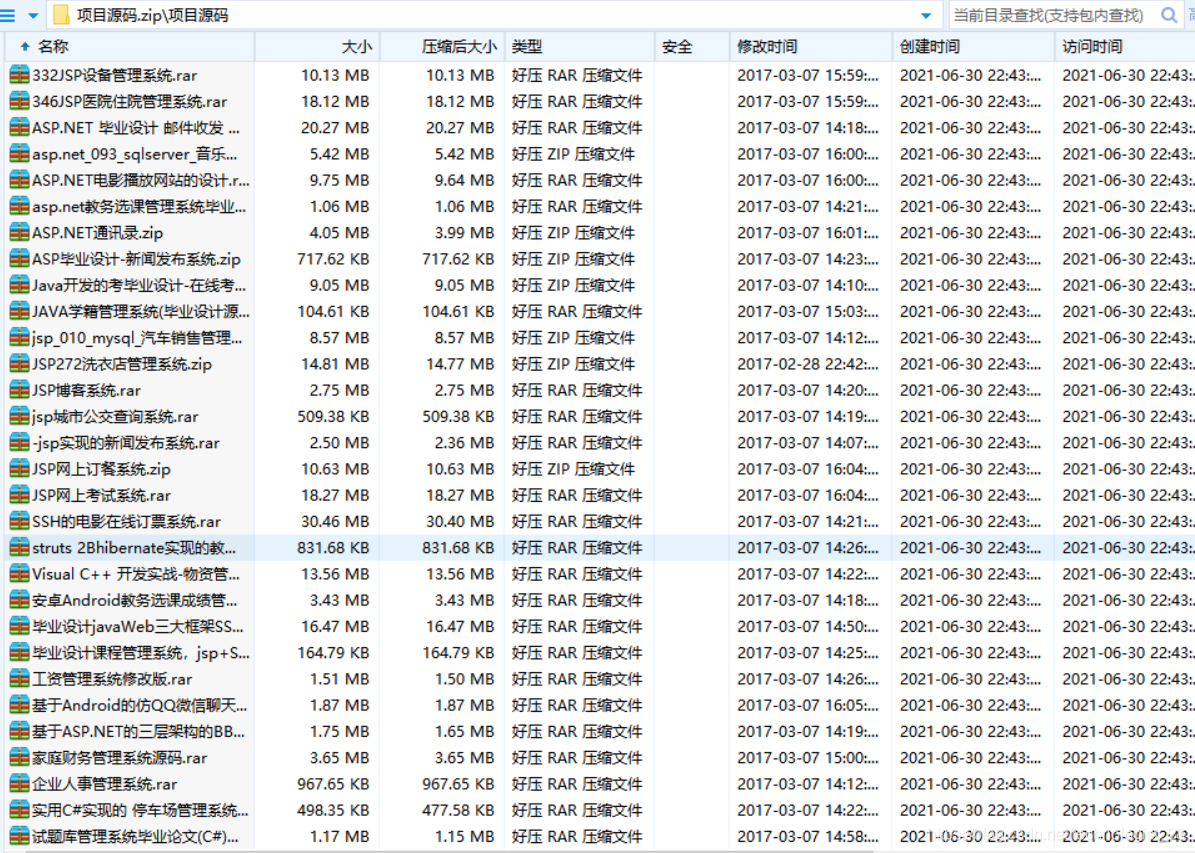The height and width of the screenshot is (853, 1195).
Task: Click archive icon of Java开发的考毕业设计-在线考
Action: pos(19,285)
